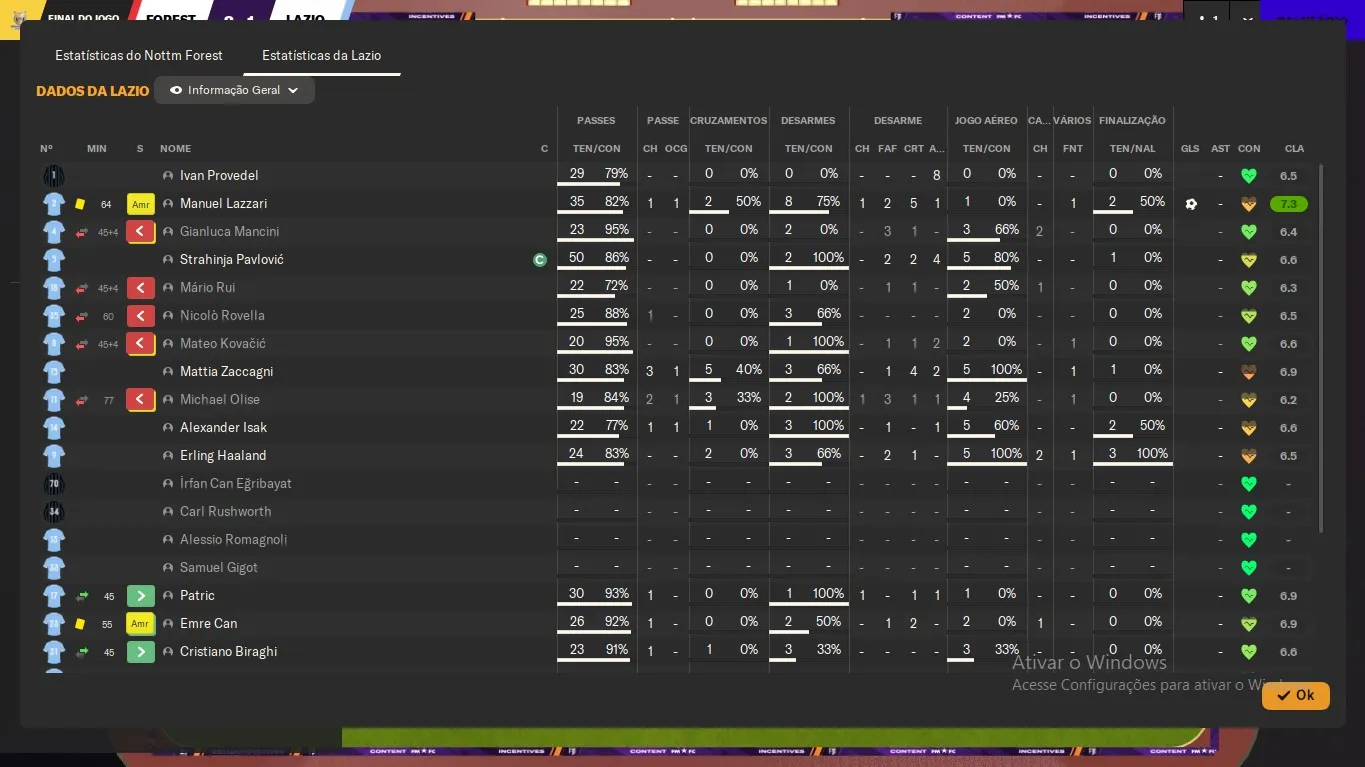Click Mattia Zaccagni's orange condition heart
Screen dimensions: 1365x767
coord(1248,372)
